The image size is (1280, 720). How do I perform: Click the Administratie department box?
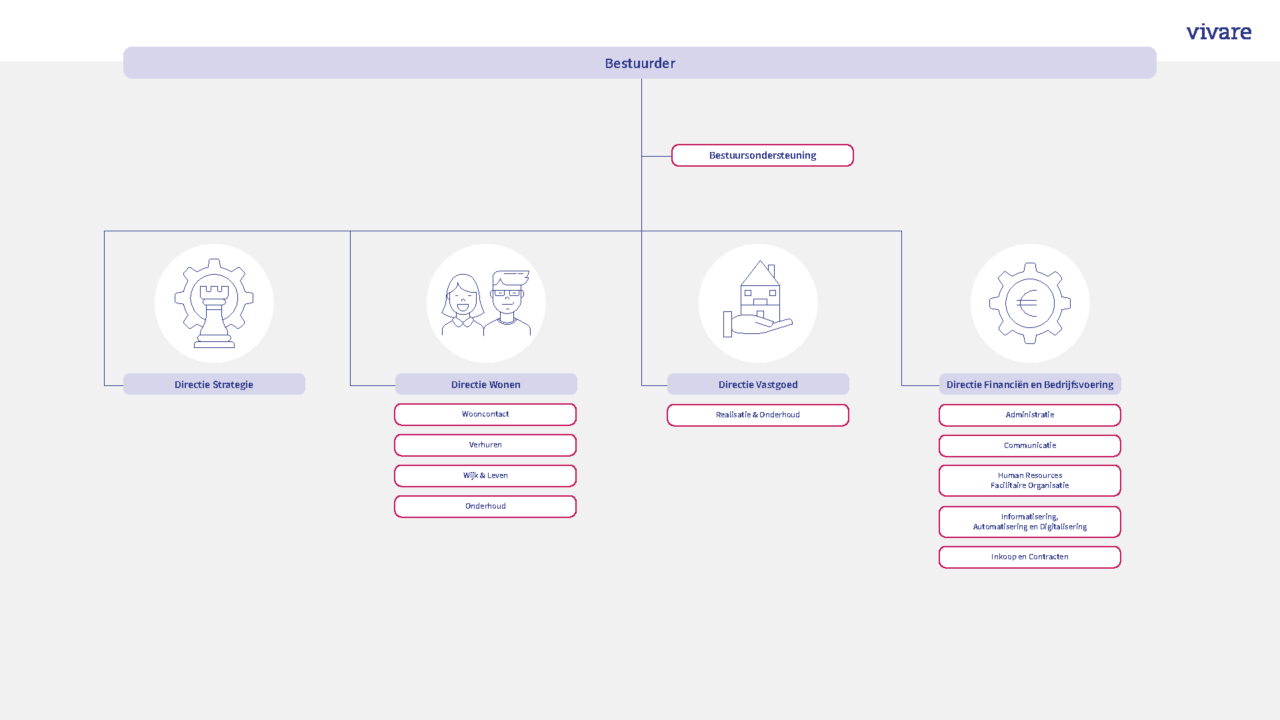click(x=1029, y=415)
